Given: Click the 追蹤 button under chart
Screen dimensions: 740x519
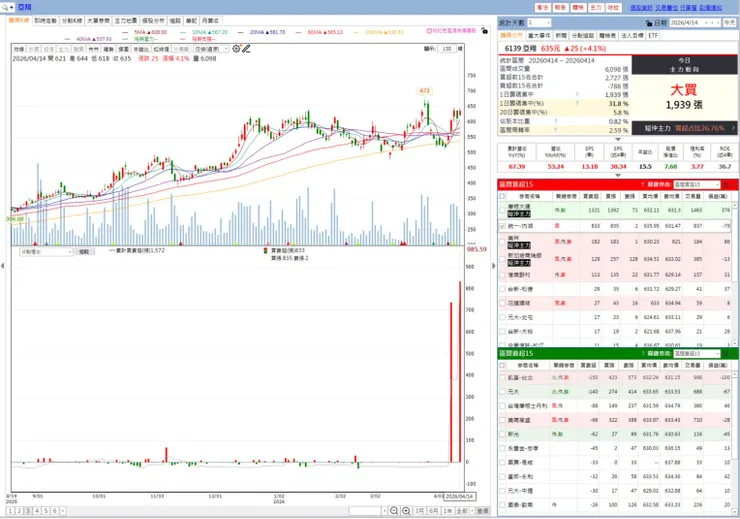Looking at the screenshot, I should [84, 252].
